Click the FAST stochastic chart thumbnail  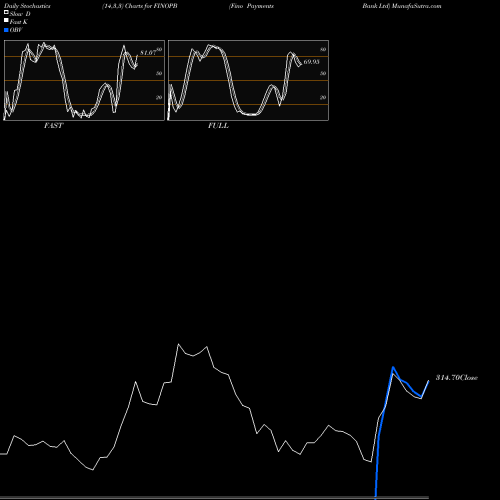[84, 80]
